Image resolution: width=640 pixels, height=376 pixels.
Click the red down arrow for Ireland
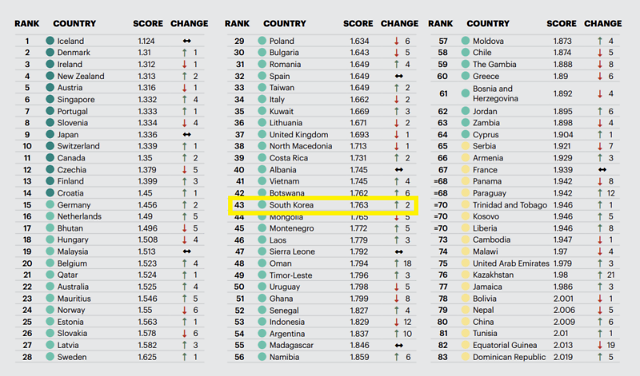(184, 64)
